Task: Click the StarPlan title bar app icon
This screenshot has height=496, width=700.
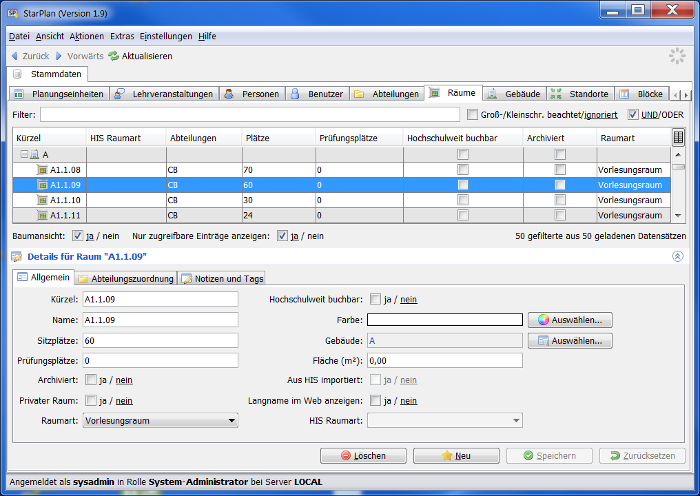Action: [12, 13]
